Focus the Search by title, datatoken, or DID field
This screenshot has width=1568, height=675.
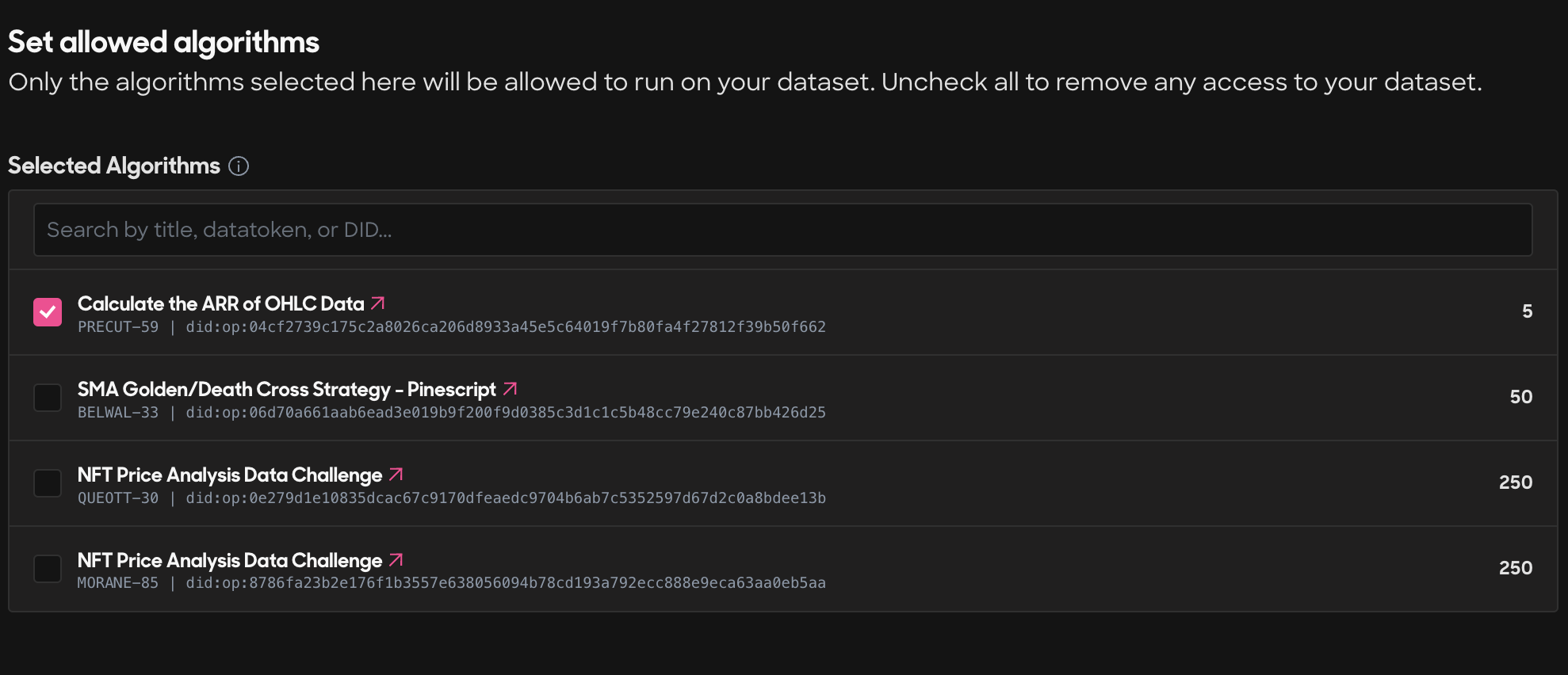pyautogui.click(x=782, y=230)
